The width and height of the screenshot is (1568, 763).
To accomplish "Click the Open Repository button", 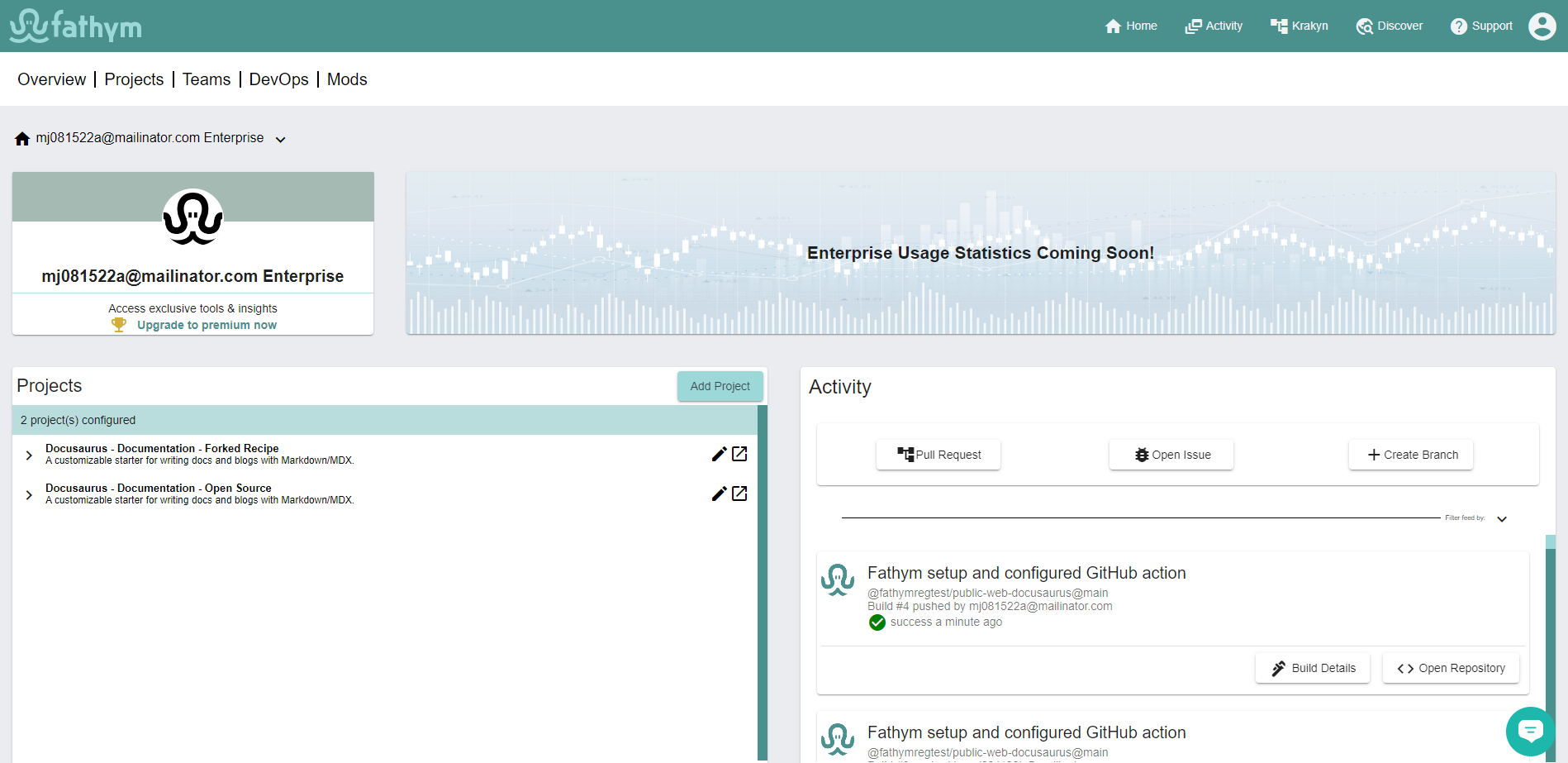I will 1451,668.
